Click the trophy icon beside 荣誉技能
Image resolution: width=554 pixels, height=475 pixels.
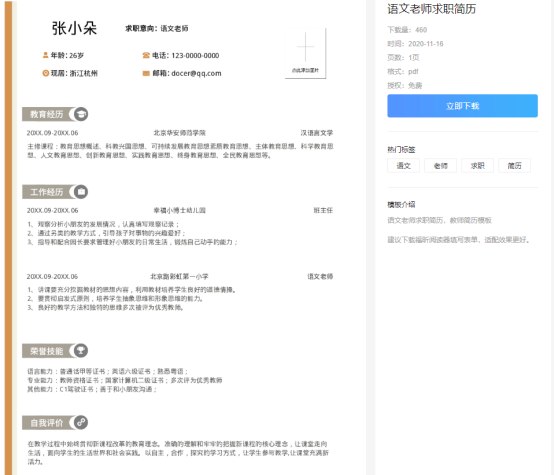pos(81,351)
